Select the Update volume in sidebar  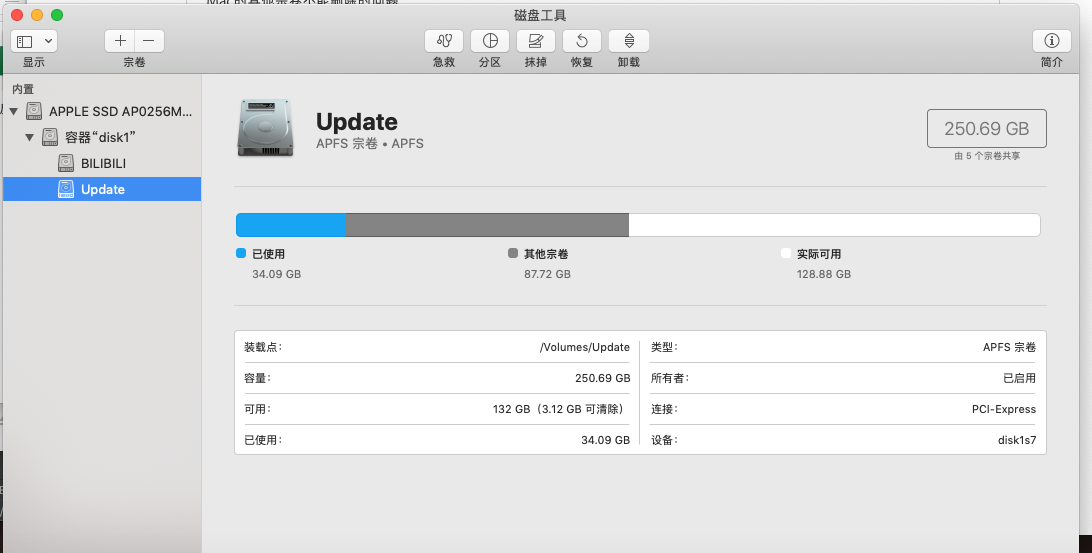click(x=103, y=189)
